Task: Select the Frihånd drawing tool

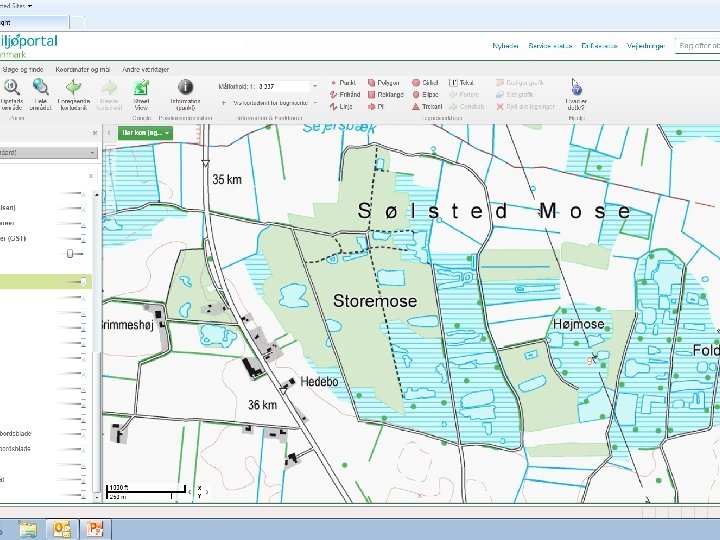Action: pos(345,95)
